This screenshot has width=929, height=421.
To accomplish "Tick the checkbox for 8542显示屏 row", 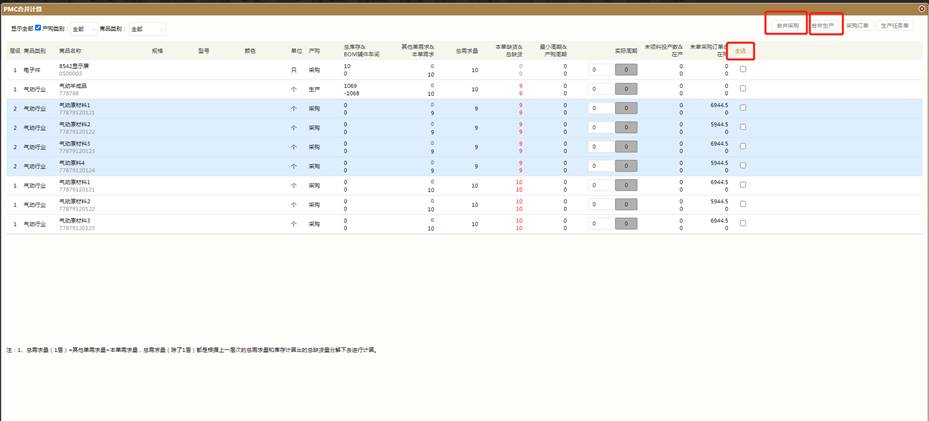I will click(x=743, y=69).
